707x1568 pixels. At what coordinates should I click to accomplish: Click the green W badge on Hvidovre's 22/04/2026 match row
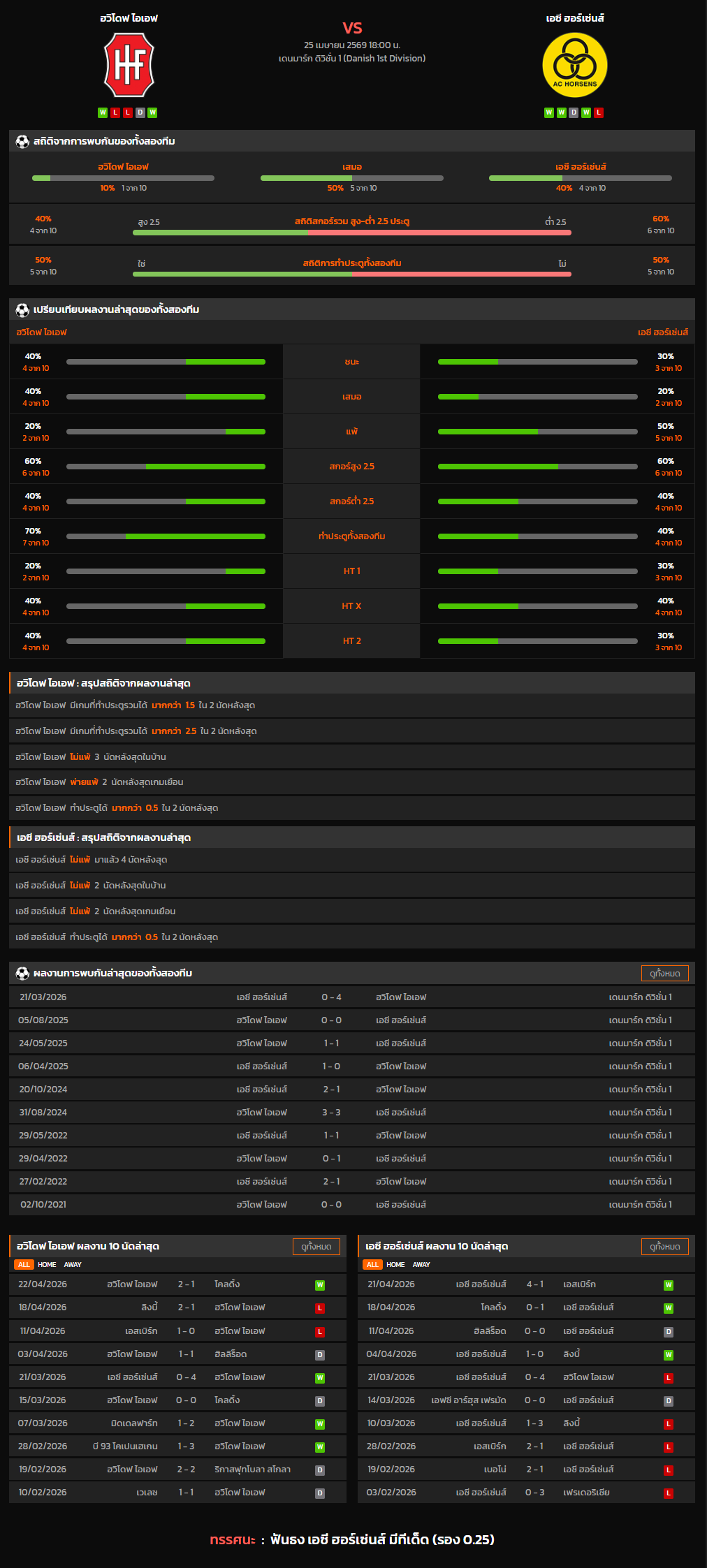point(319,1285)
